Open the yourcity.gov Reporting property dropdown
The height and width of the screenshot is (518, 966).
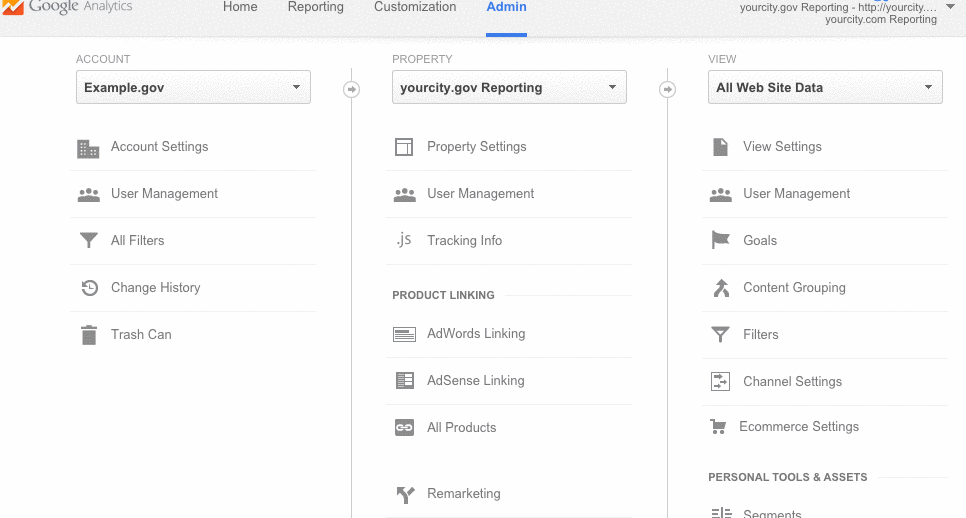pos(509,87)
